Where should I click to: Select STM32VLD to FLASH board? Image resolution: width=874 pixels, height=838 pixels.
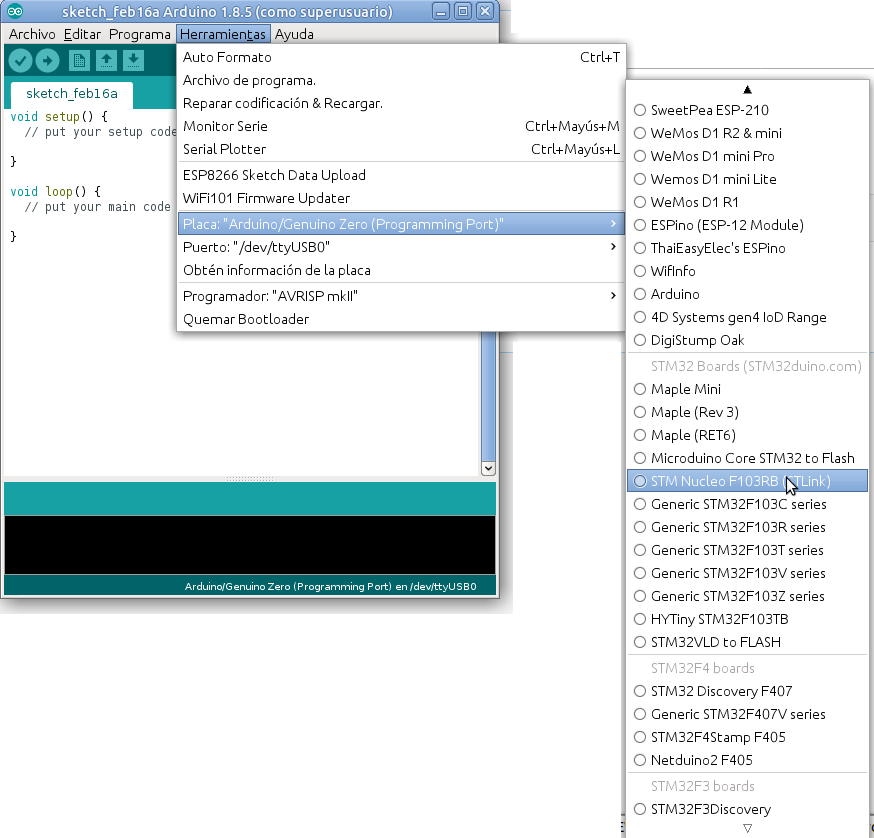747,642
